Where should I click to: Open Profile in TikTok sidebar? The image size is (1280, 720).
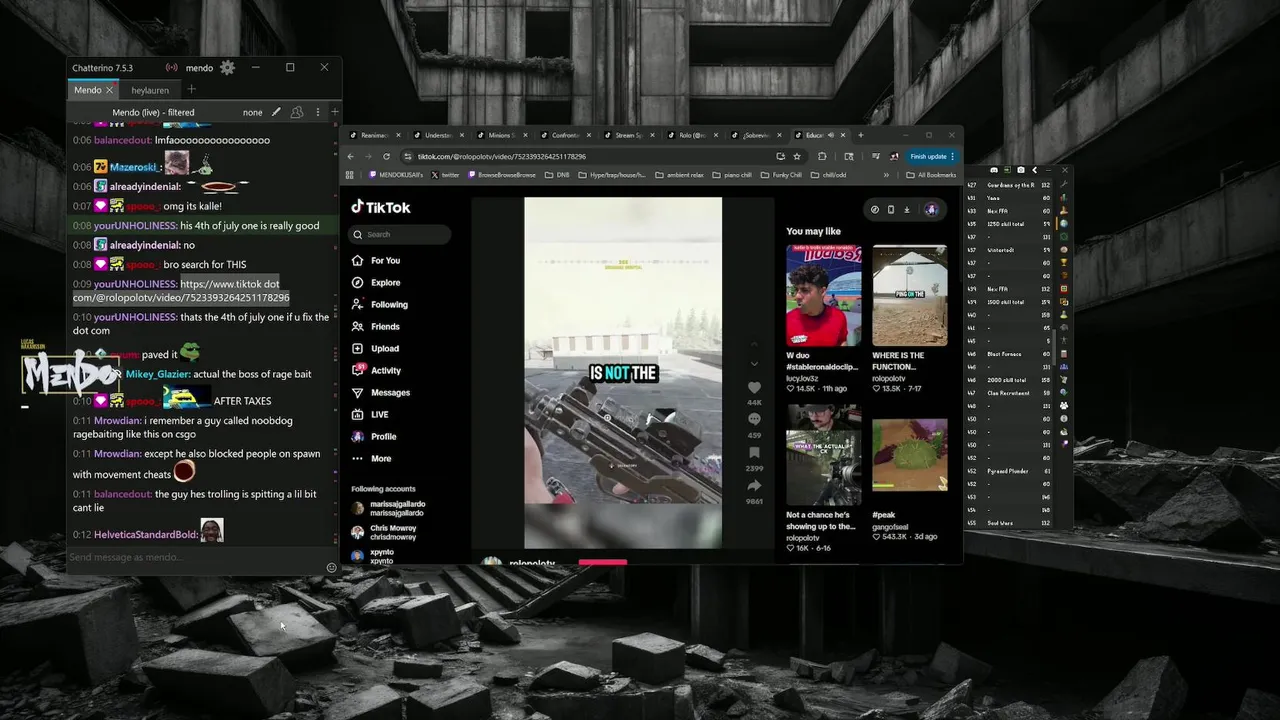(x=376, y=436)
